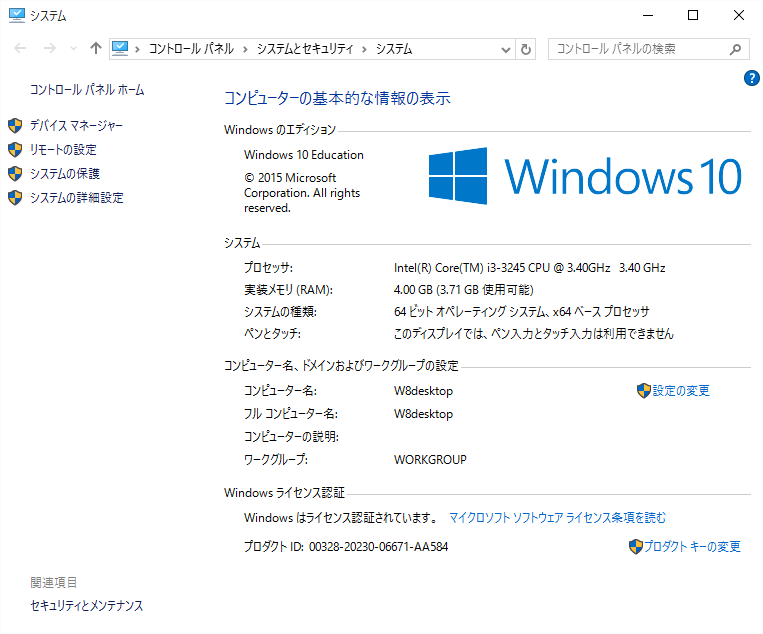Click the blue Help question mark icon
The height and width of the screenshot is (634, 763).
coord(752,78)
